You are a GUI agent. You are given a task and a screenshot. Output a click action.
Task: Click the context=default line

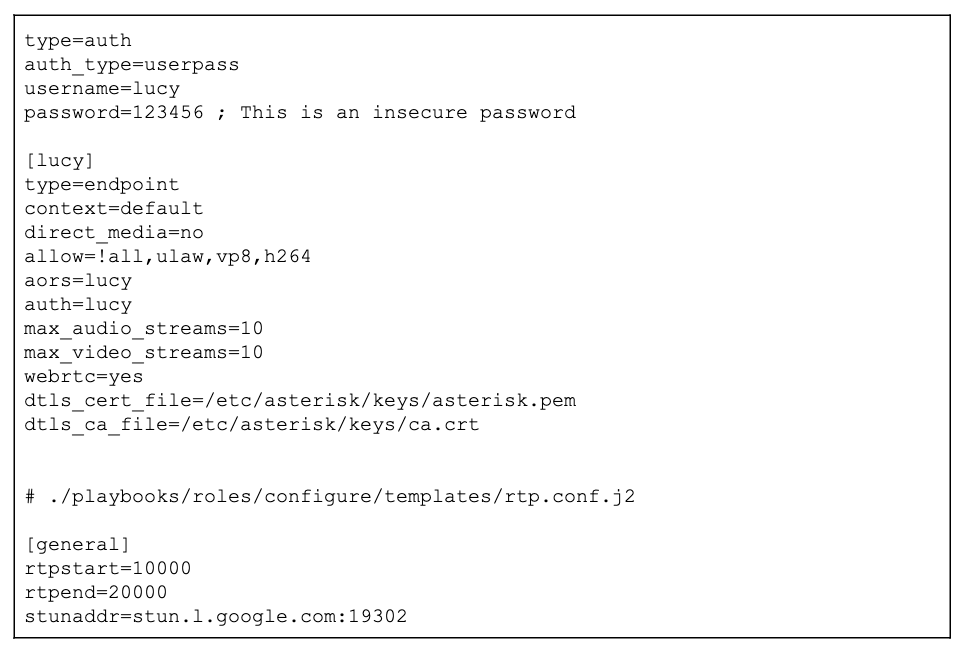(x=114, y=209)
